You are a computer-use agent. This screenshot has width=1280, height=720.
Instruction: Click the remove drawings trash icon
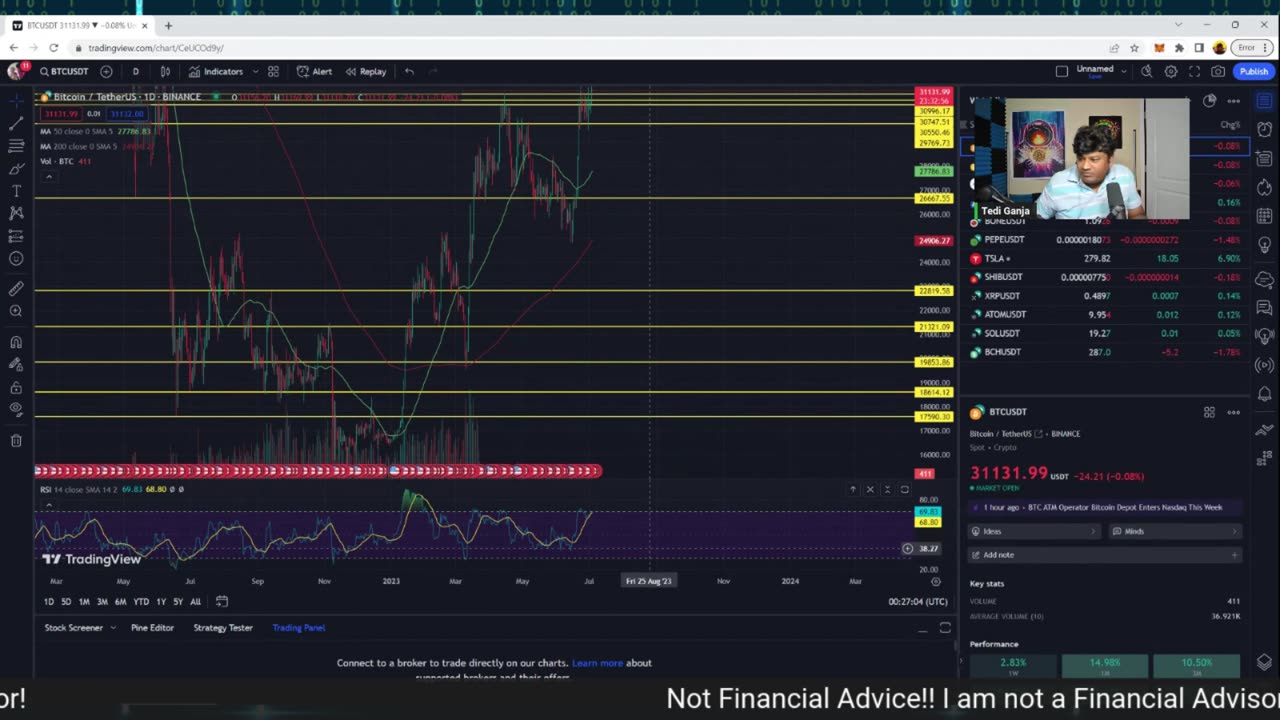16,440
